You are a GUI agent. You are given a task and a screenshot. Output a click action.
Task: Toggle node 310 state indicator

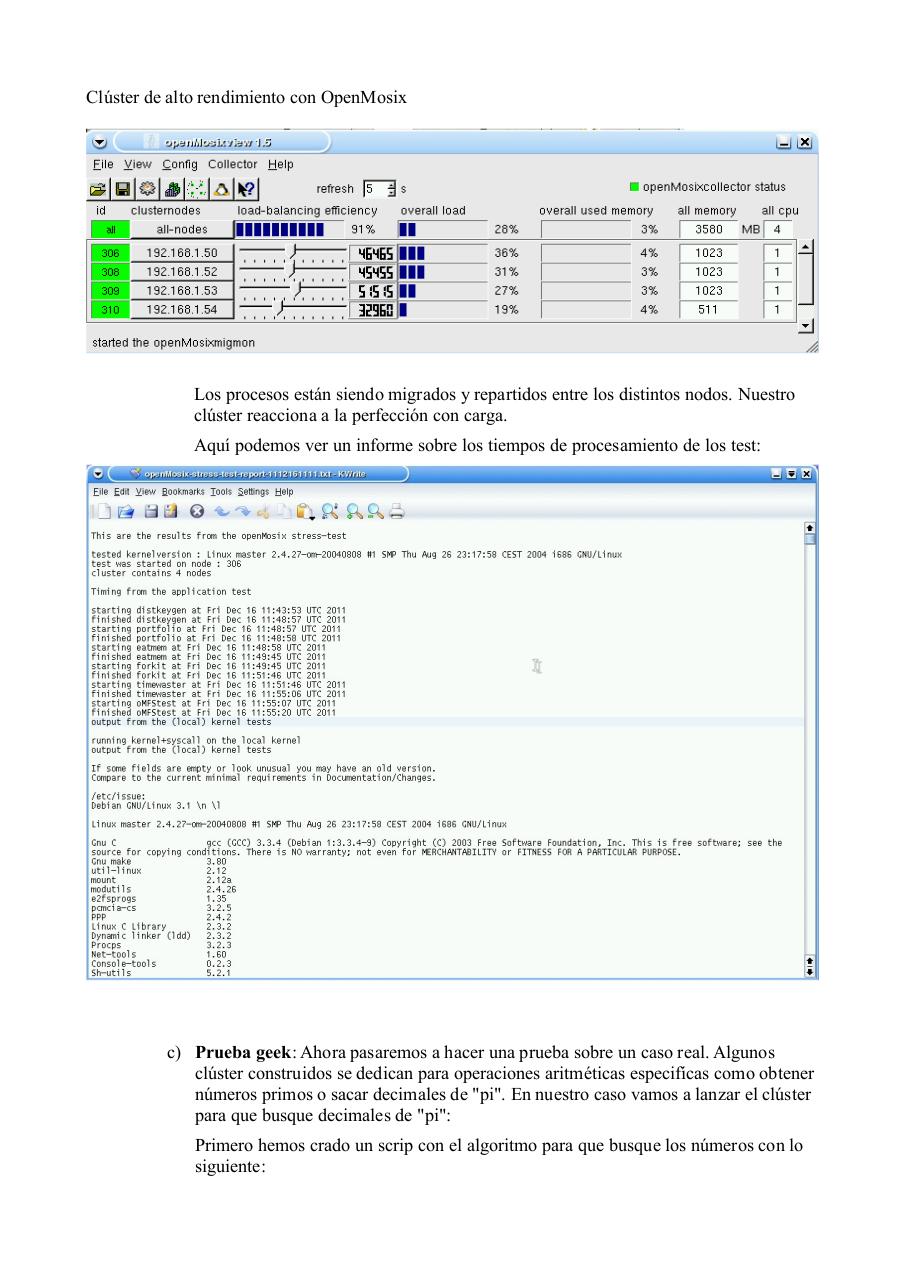[108, 309]
